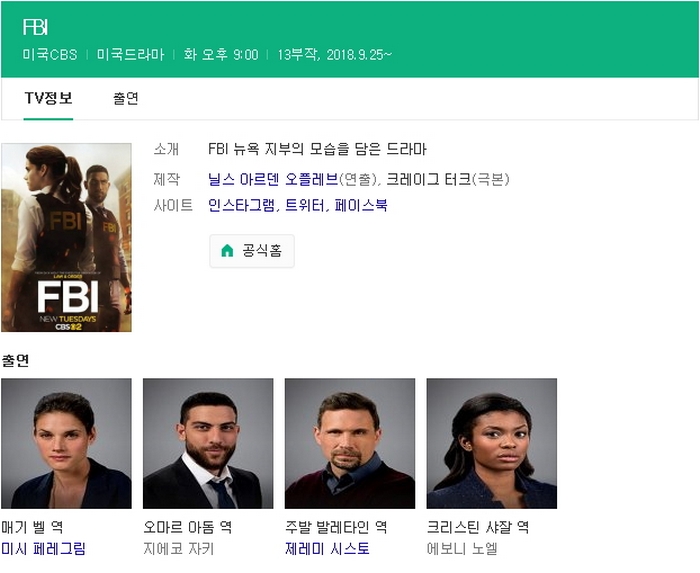Image resolution: width=700 pixels, height=573 pixels.
Task: Click the episode info 13부작, 2018.9.25~
Action: pyautogui.click(x=335, y=55)
